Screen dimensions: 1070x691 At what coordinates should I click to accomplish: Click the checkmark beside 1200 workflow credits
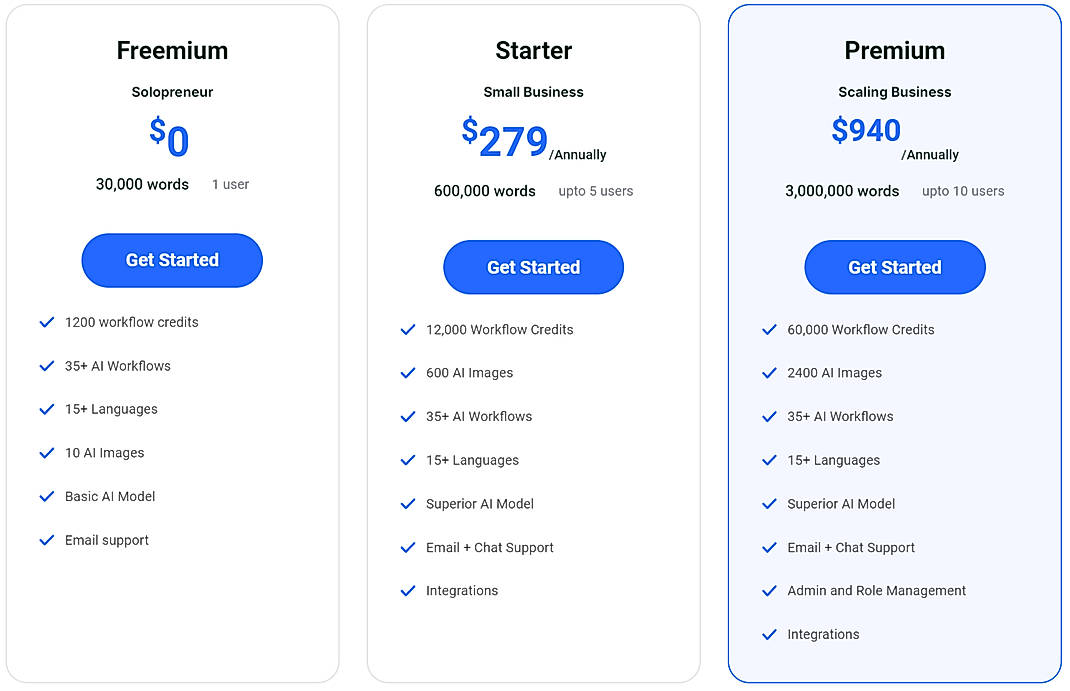click(46, 322)
